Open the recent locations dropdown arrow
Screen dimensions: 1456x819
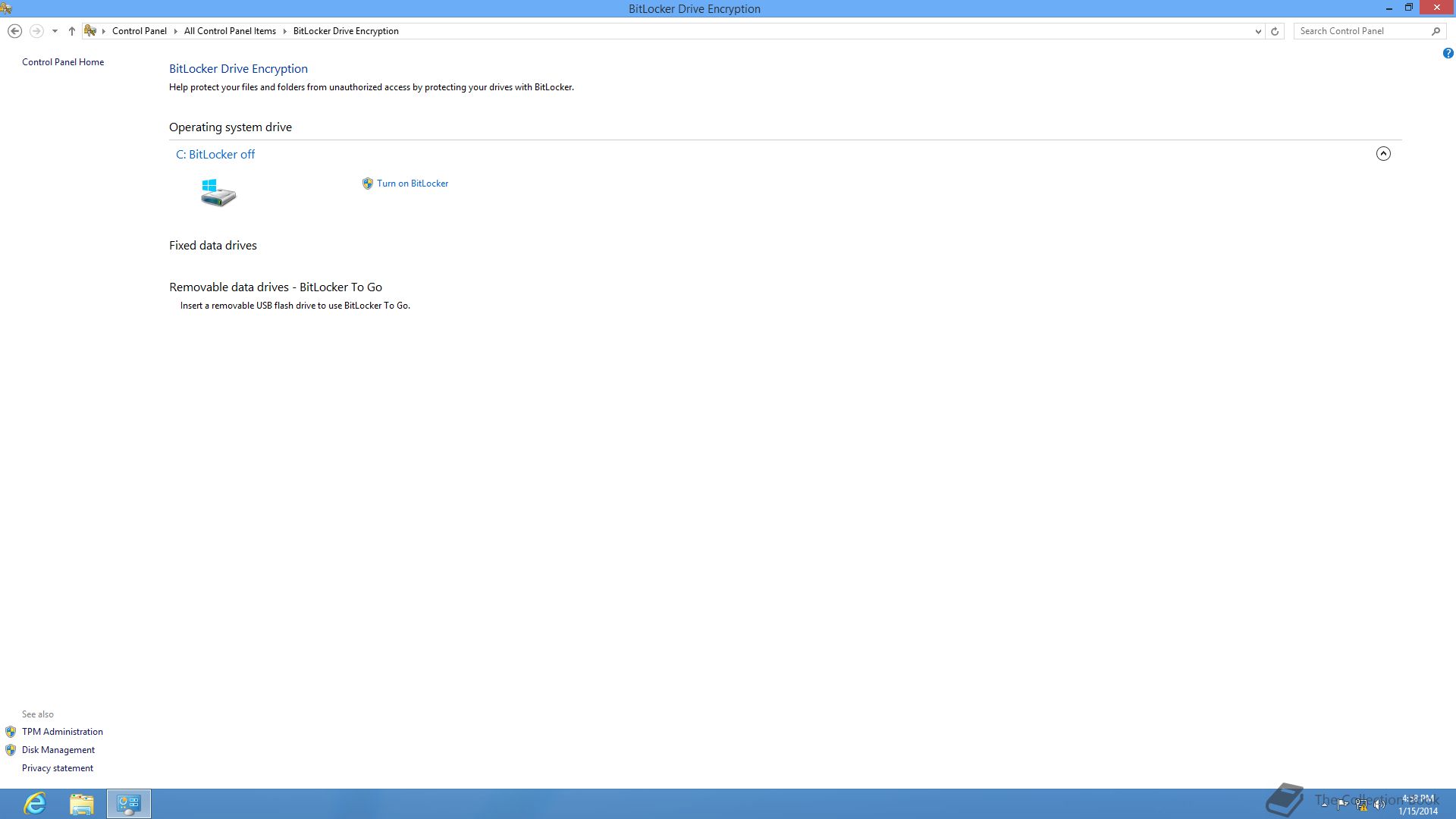pyautogui.click(x=55, y=31)
